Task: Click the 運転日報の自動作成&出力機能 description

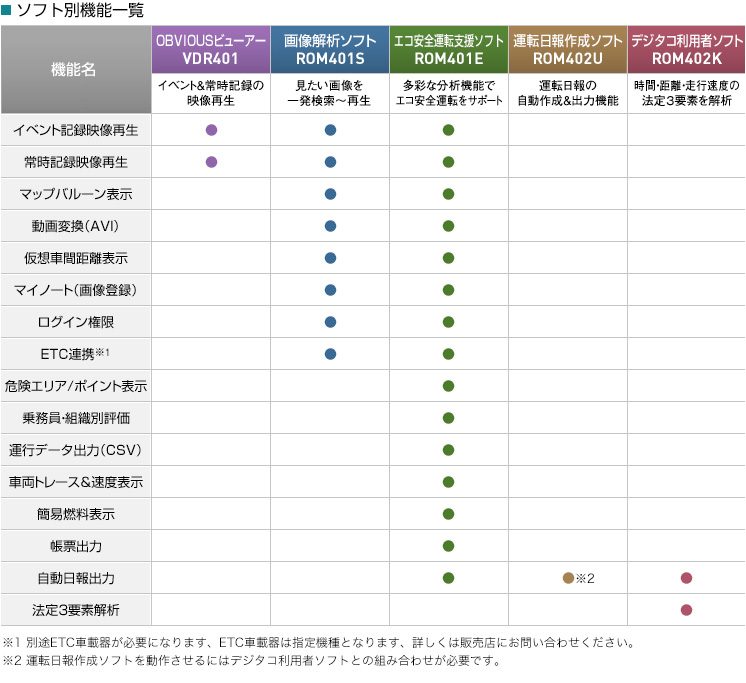Action: [568, 93]
